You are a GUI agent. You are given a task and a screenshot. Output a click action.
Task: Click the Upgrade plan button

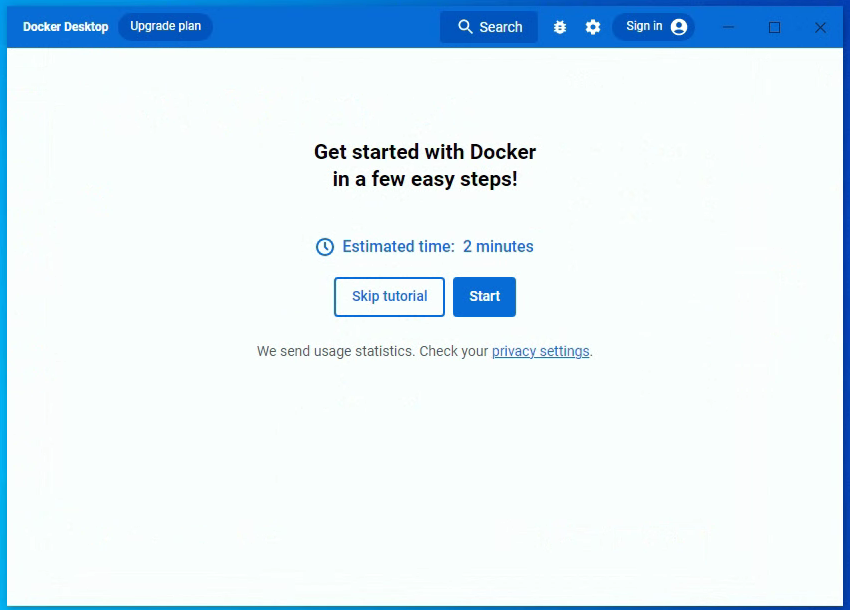tap(165, 27)
